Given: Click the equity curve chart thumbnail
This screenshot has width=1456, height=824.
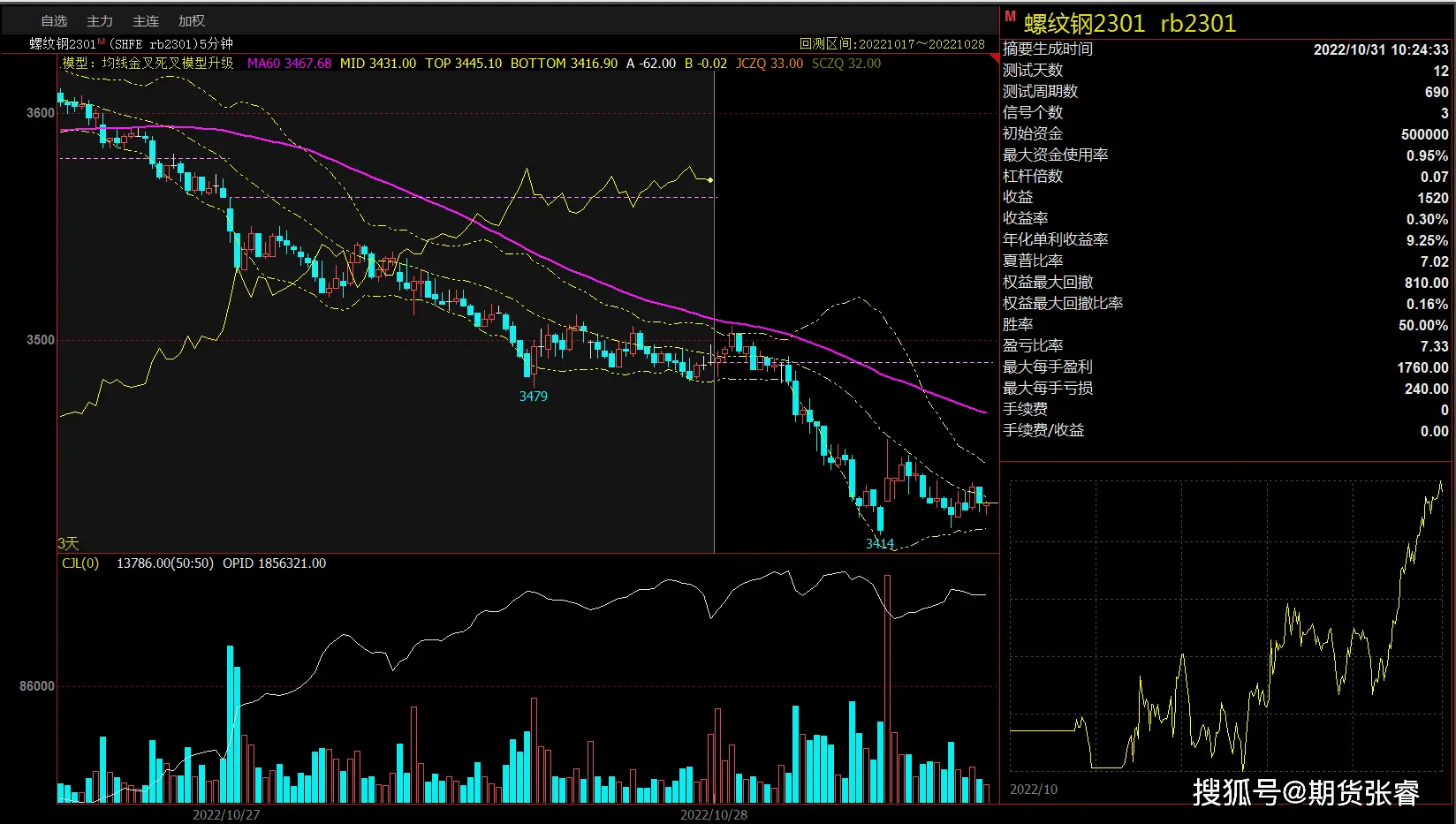Looking at the screenshot, I should pyautogui.click(x=1225, y=627).
